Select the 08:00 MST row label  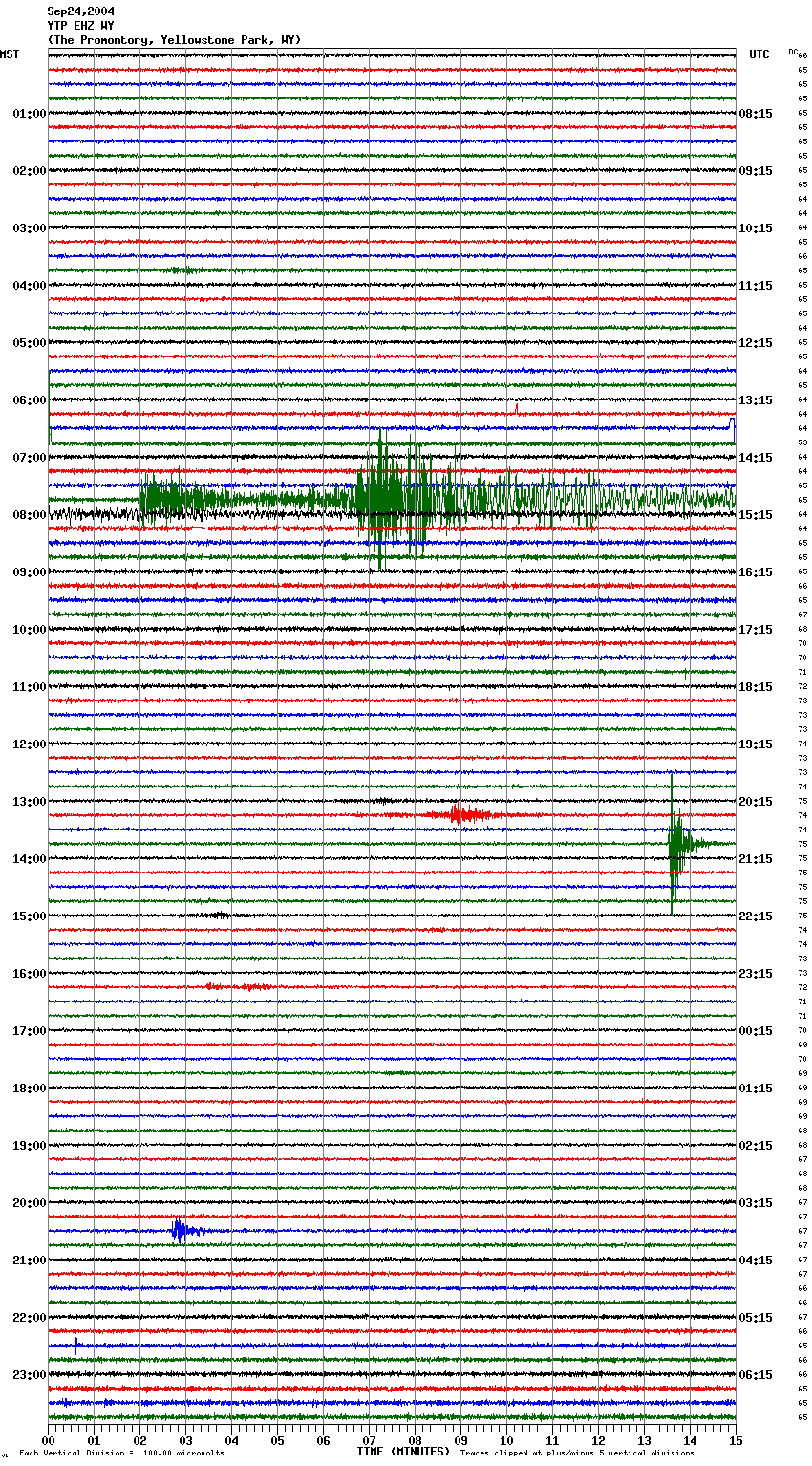coord(30,515)
